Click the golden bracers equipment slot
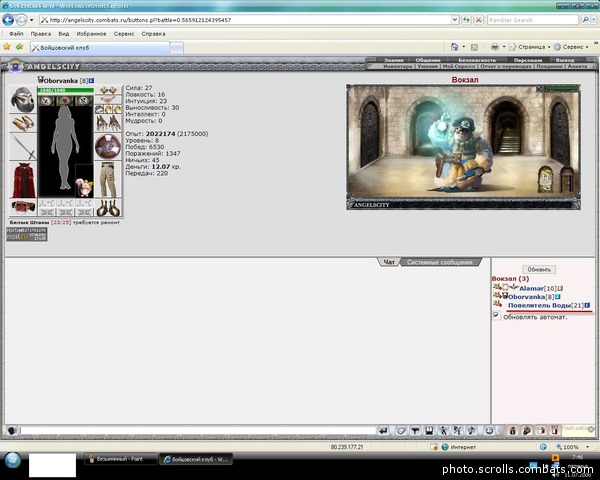This screenshot has width=600, height=480. click(23, 123)
